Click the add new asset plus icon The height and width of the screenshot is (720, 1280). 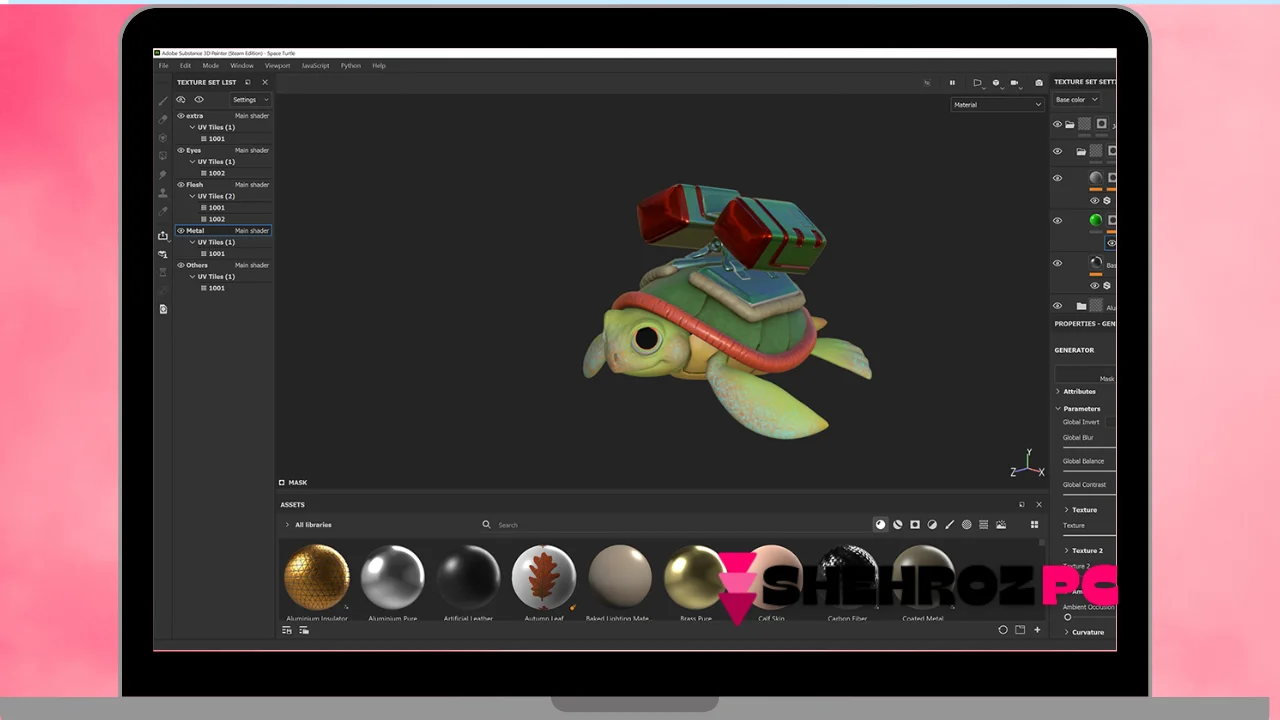tap(1037, 630)
